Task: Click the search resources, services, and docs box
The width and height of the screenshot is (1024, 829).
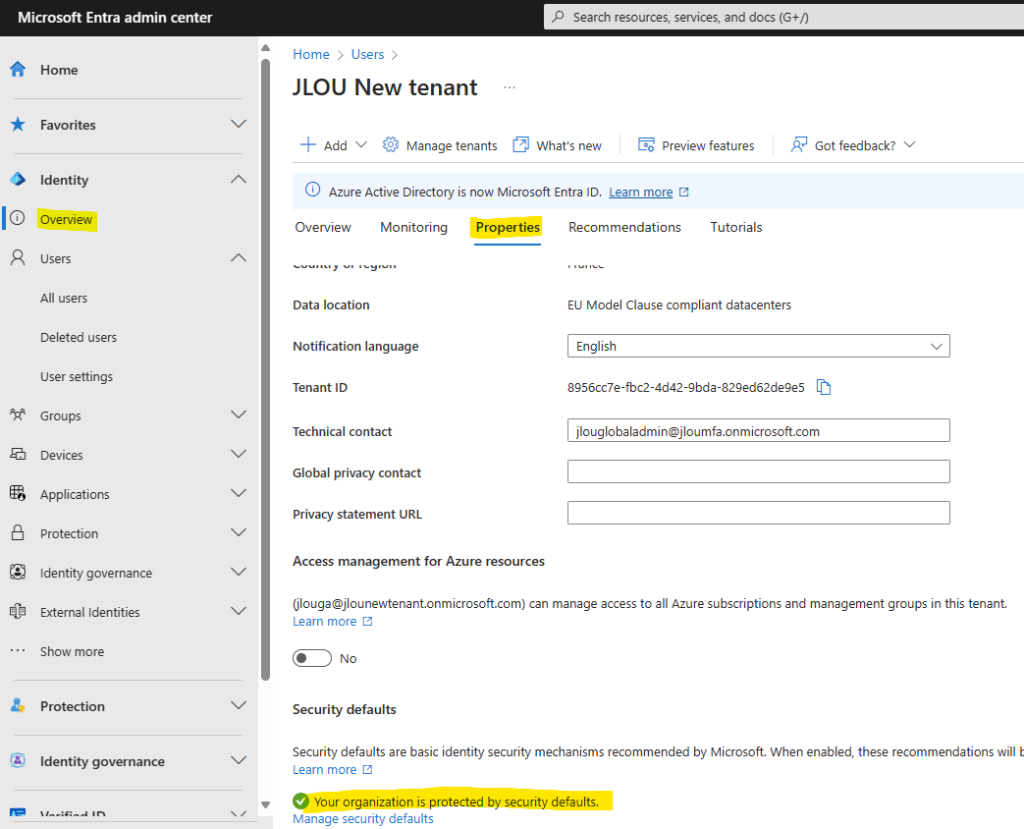Action: point(784,17)
